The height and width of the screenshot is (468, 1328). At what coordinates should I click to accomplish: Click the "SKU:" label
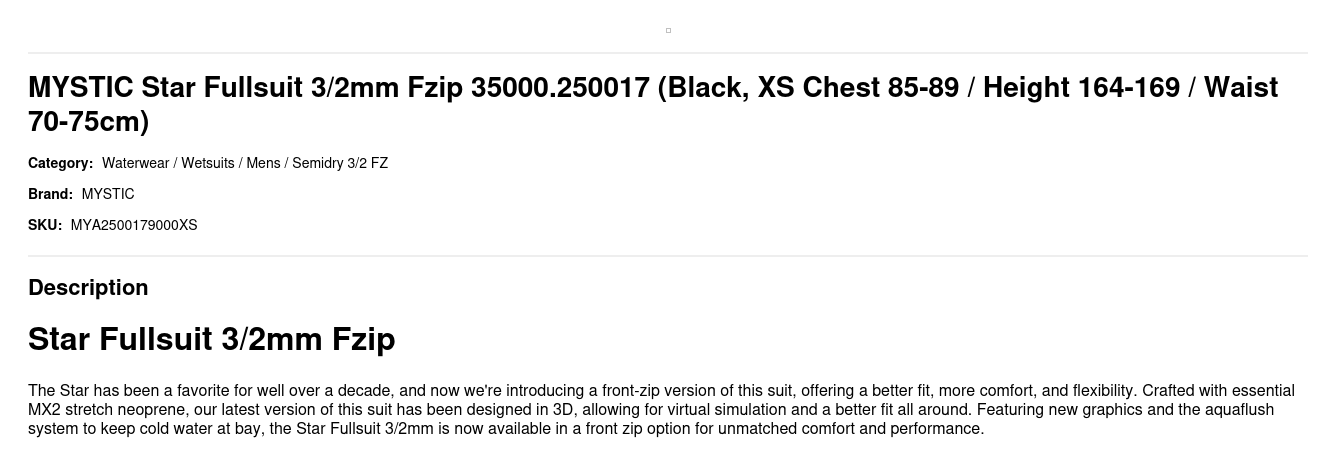click(x=45, y=225)
